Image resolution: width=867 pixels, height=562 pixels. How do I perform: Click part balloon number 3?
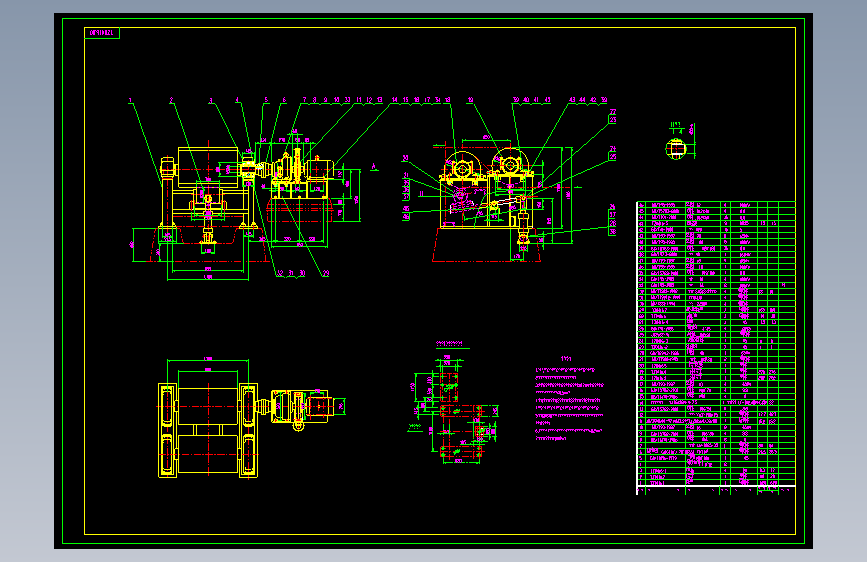[x=210, y=101]
